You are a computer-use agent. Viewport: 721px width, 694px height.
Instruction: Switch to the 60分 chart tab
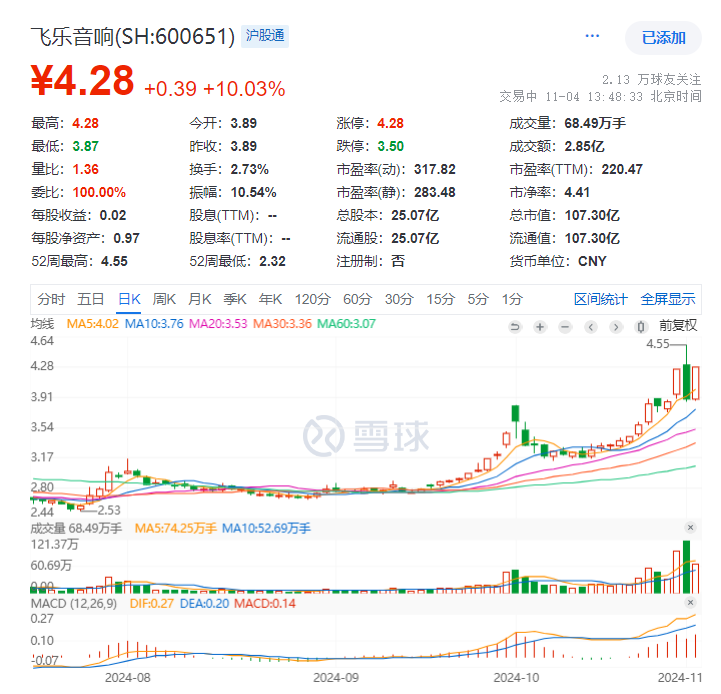coord(357,299)
